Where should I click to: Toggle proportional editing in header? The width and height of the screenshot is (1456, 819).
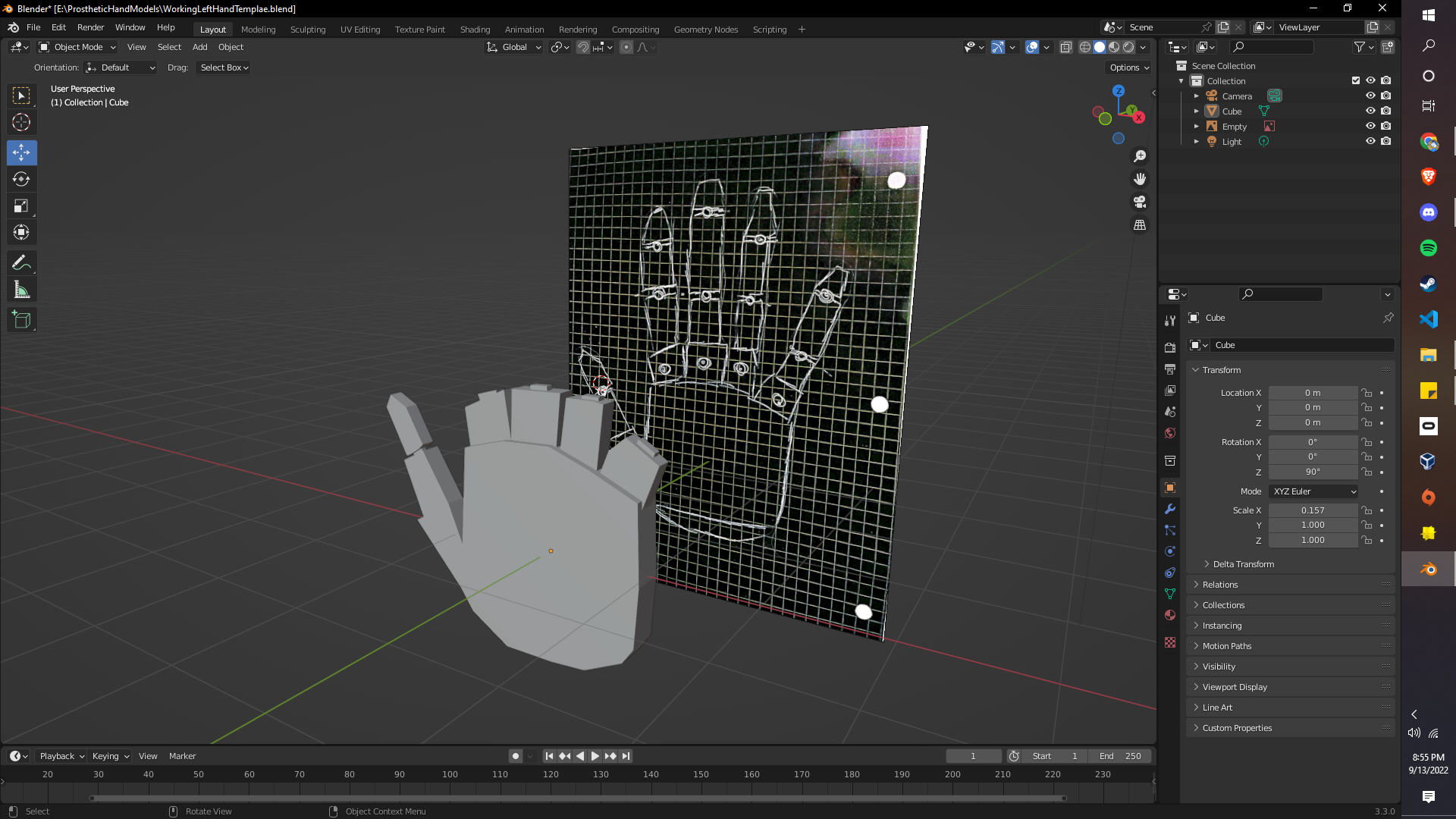click(626, 47)
